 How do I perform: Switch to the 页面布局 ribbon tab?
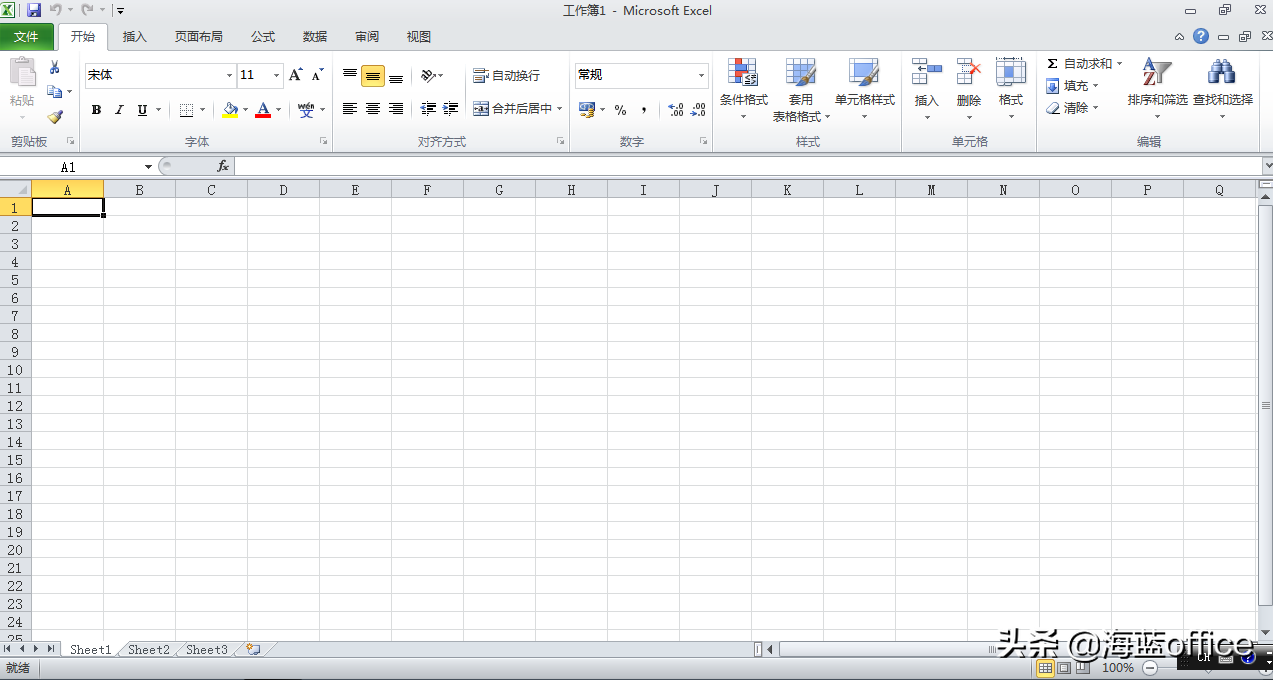coord(198,37)
